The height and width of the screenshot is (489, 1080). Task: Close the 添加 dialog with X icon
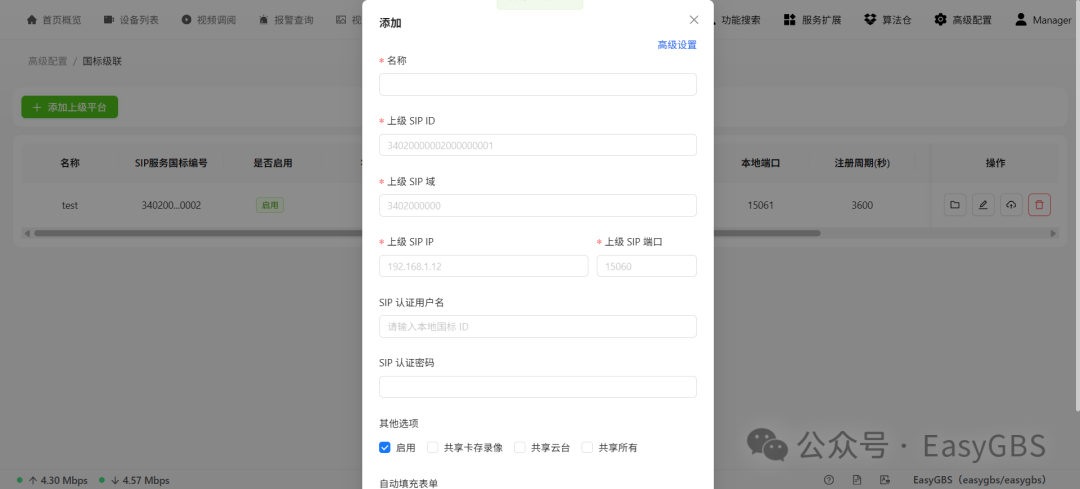point(694,20)
